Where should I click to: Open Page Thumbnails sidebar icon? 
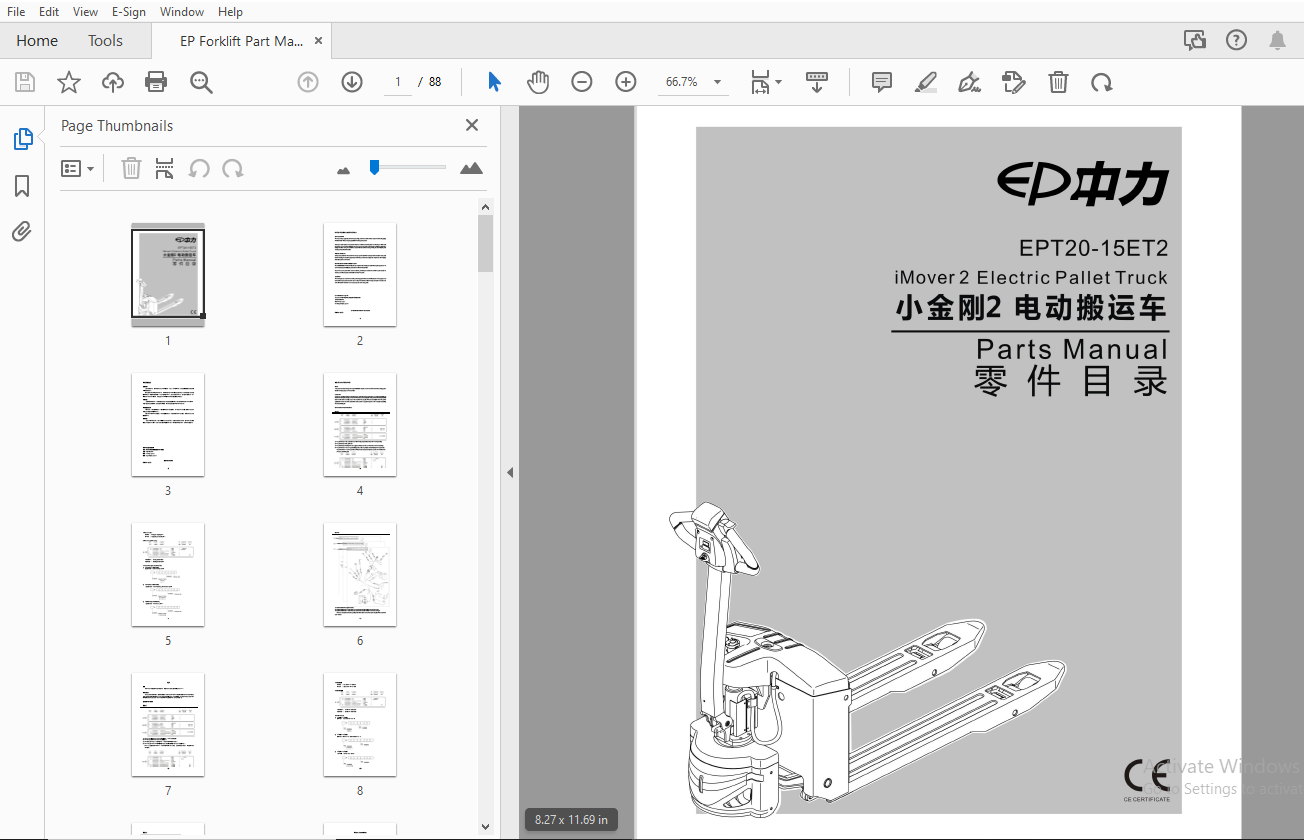[22, 139]
